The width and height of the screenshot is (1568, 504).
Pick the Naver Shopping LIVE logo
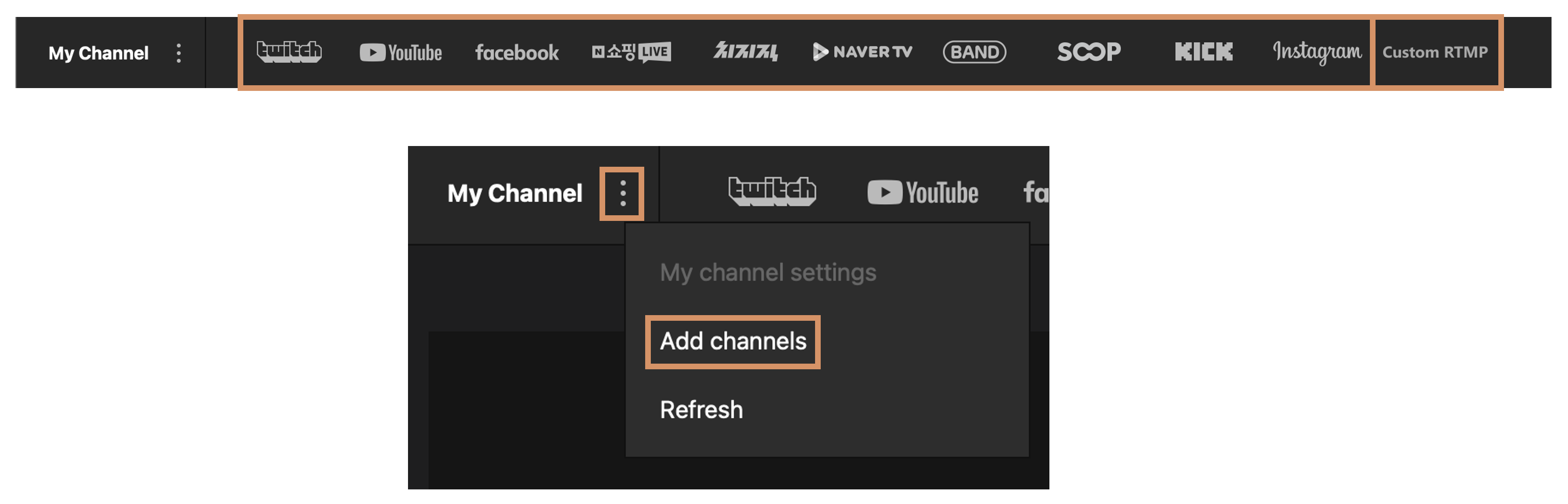tap(631, 52)
